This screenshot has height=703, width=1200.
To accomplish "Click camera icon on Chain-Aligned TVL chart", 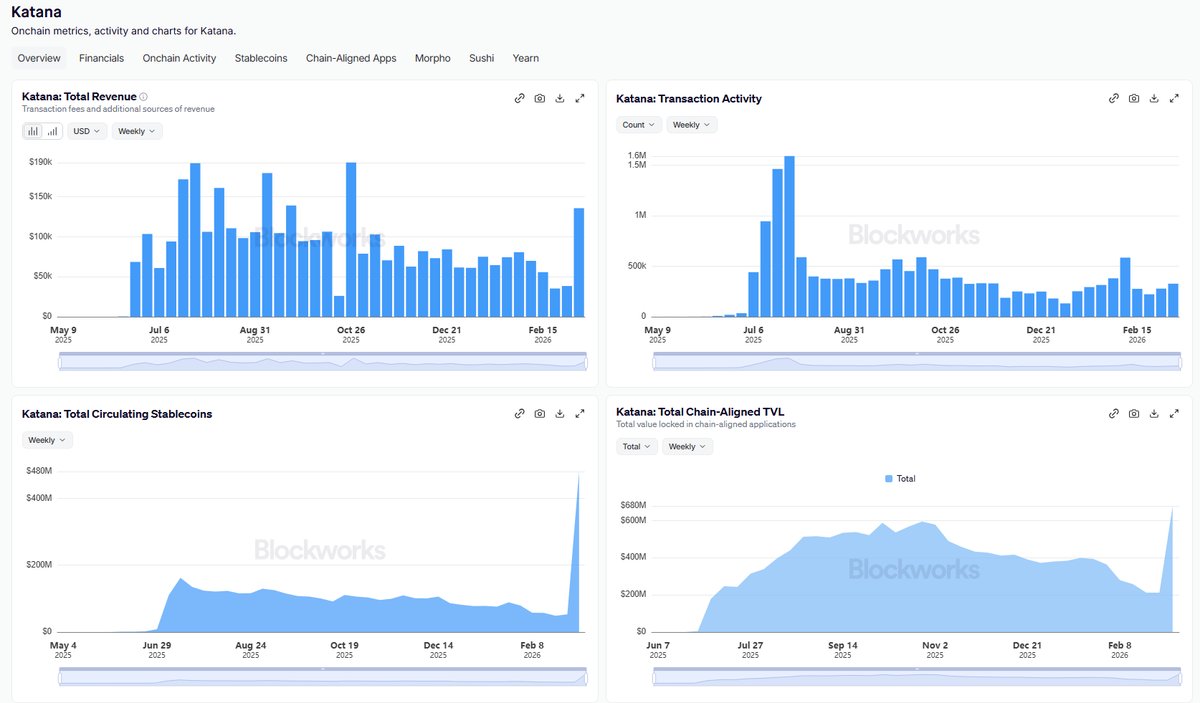I will pyautogui.click(x=1134, y=413).
